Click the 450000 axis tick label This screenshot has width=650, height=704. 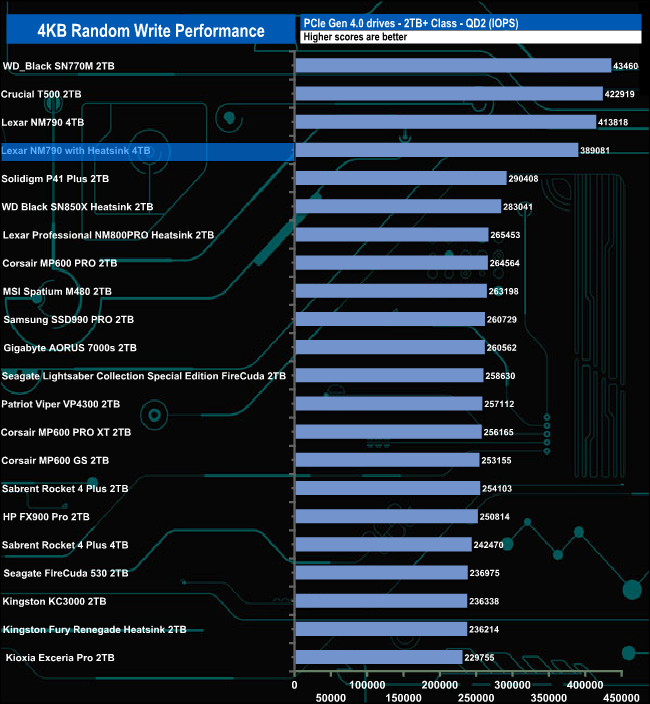pos(622,698)
